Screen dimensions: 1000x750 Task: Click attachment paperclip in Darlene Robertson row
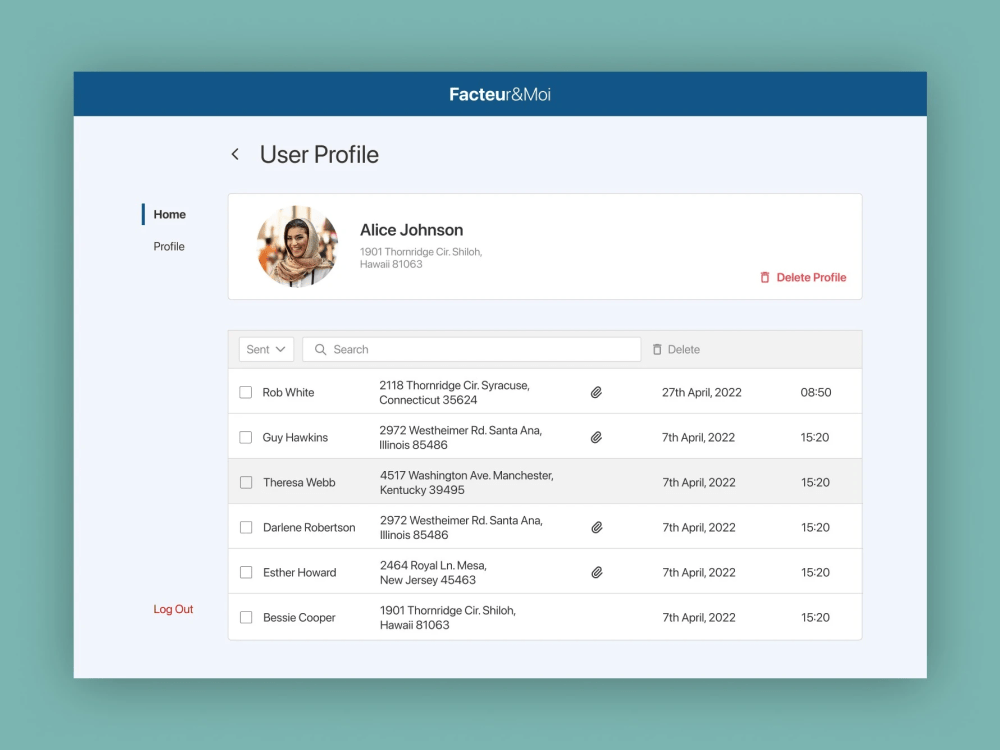tap(597, 527)
